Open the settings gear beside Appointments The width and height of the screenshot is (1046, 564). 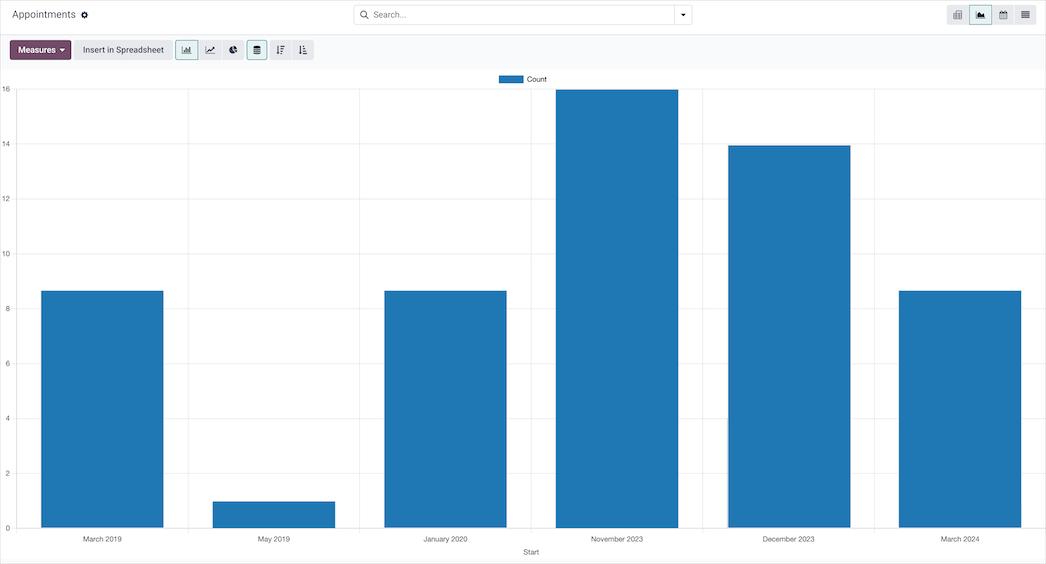tap(84, 15)
